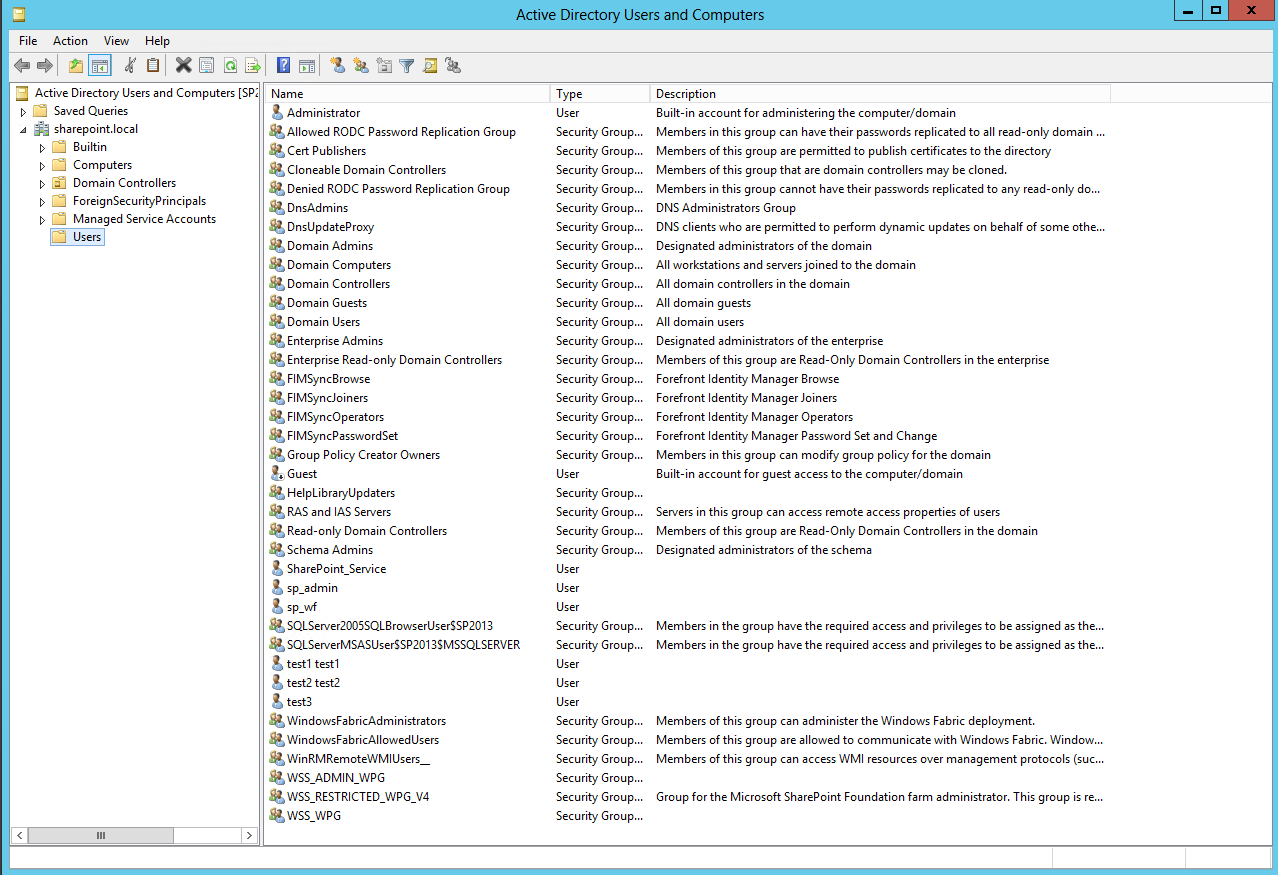Open the File menu
Screen dimensions: 1278x875
click(x=28, y=41)
